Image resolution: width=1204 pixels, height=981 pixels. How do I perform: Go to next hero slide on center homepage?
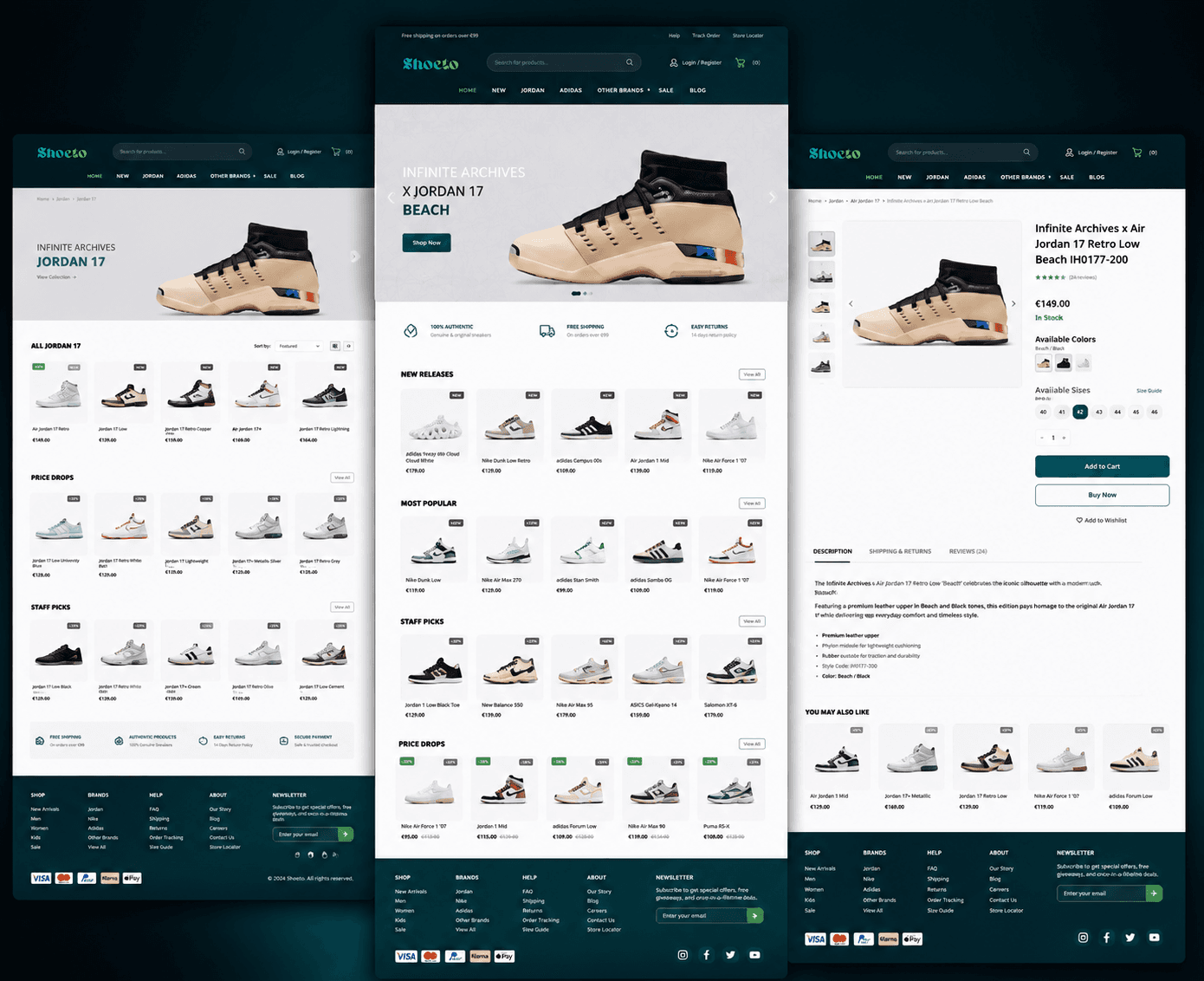773,198
